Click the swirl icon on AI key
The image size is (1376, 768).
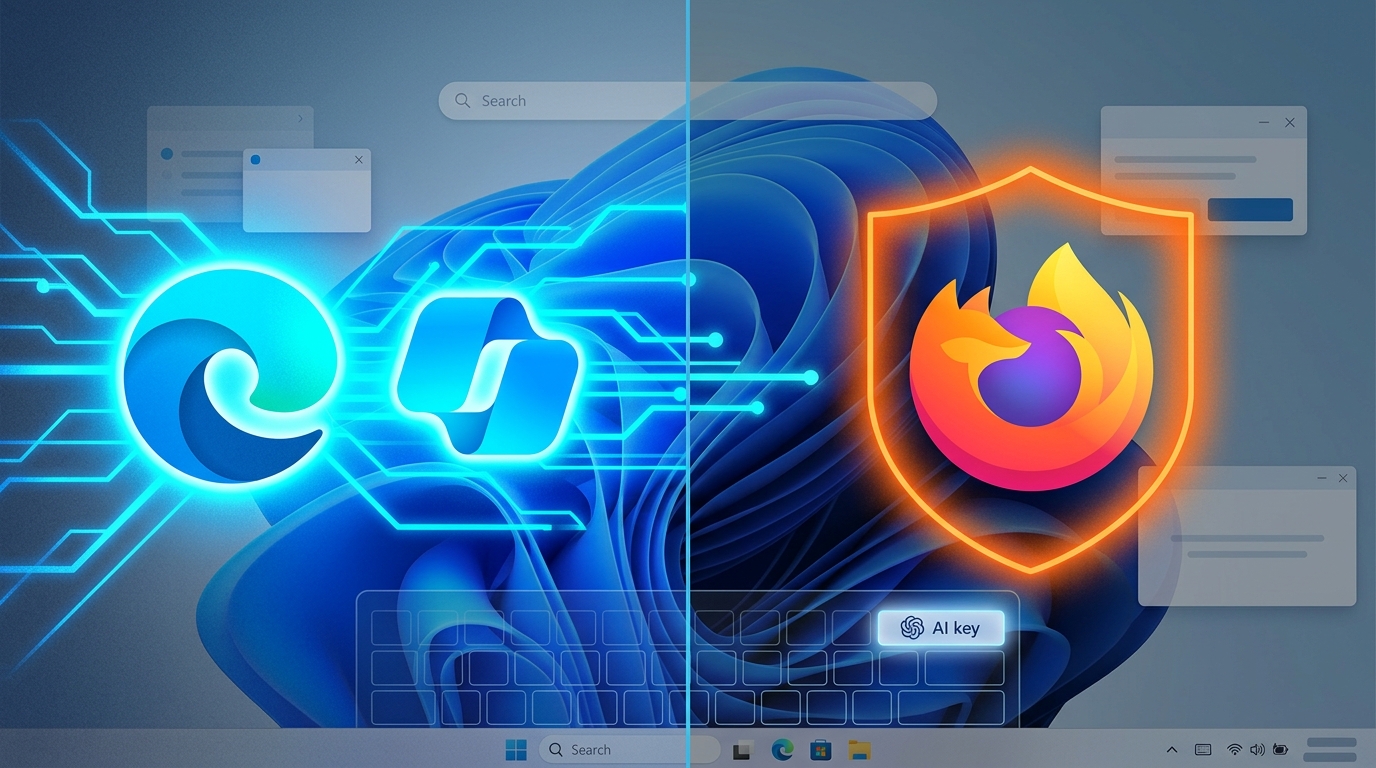(911, 628)
